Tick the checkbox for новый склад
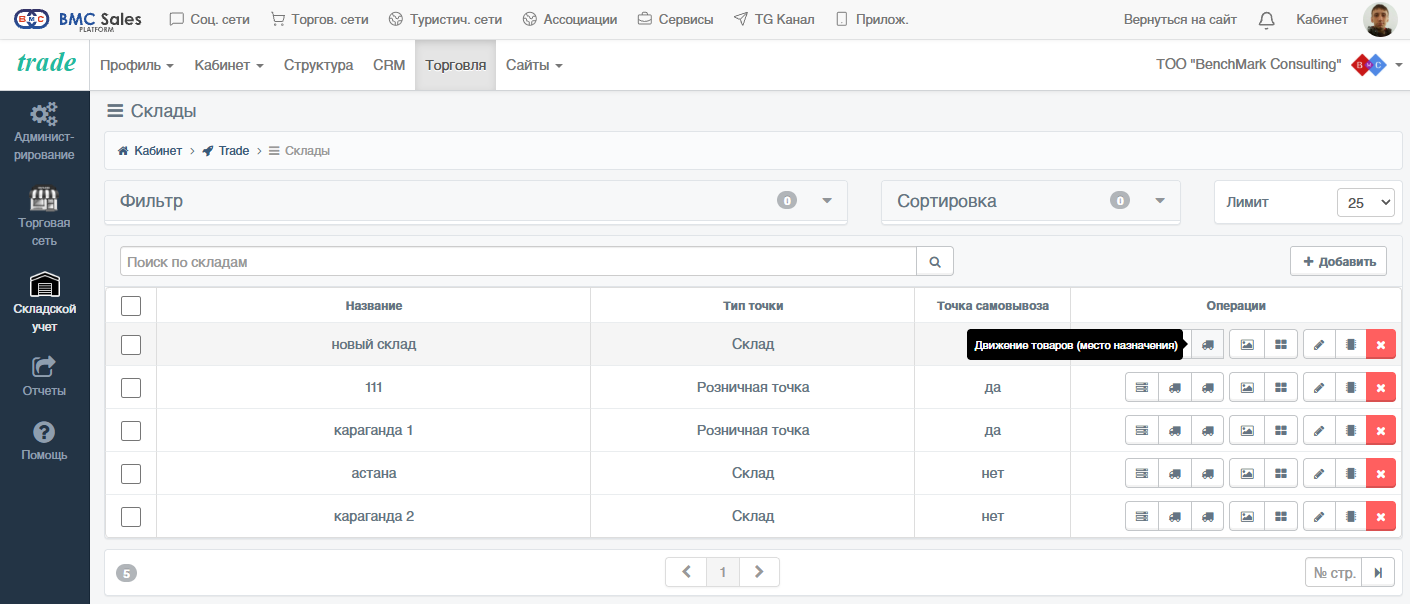This screenshot has height=604, width=1410. [131, 345]
